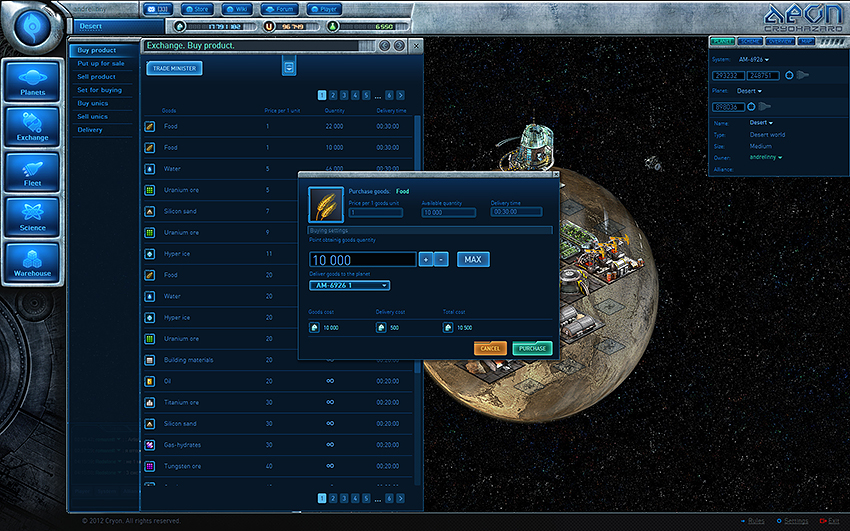Open the Trade Minister panel
This screenshot has height=531, width=850.
174,68
